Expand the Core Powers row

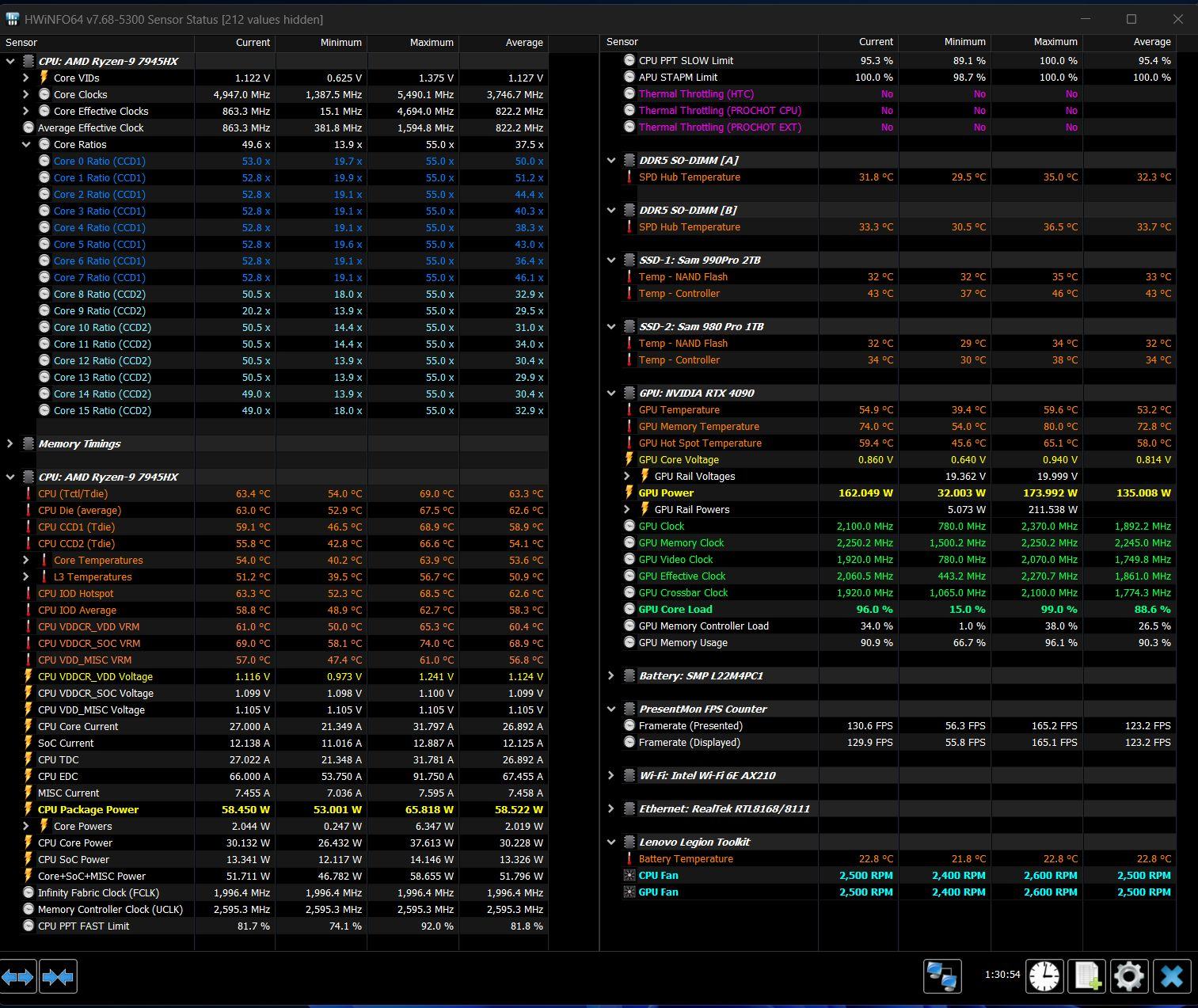point(25,826)
